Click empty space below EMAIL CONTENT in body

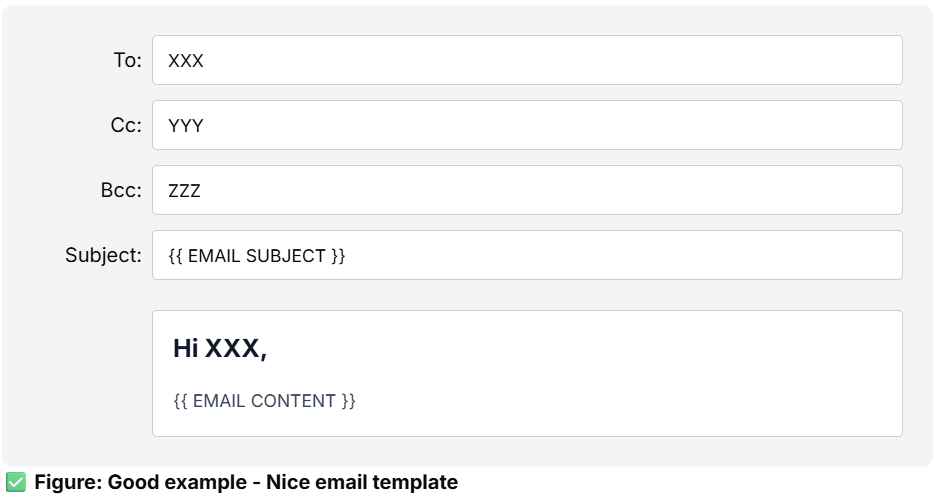click(527, 423)
